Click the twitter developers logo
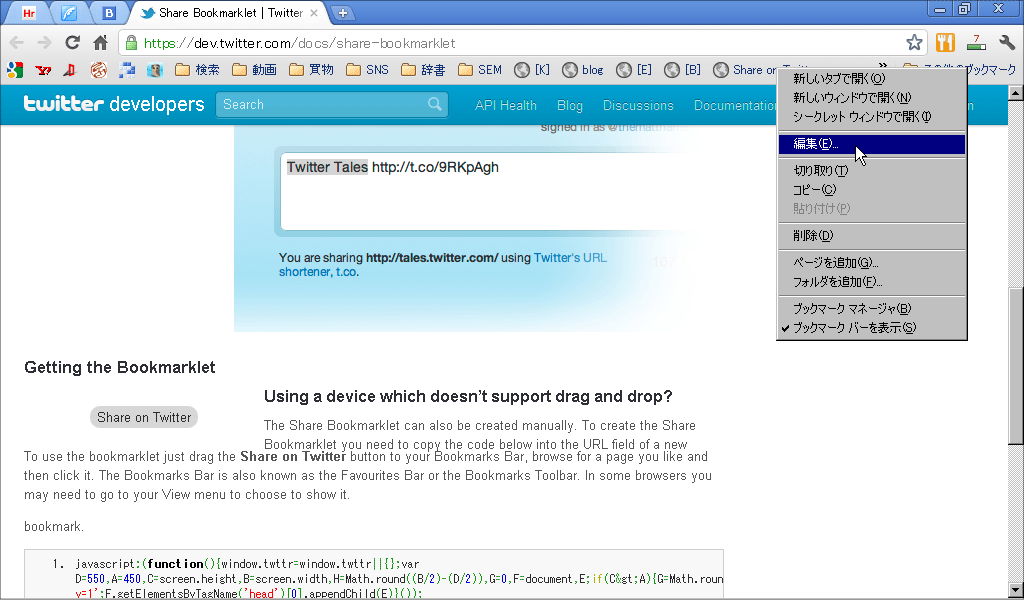 pos(114,104)
